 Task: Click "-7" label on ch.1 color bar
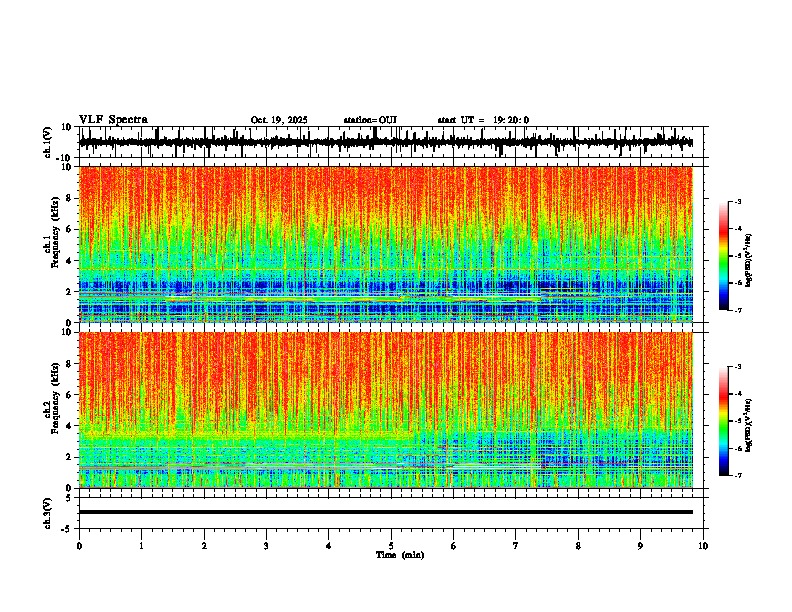[x=737, y=310]
